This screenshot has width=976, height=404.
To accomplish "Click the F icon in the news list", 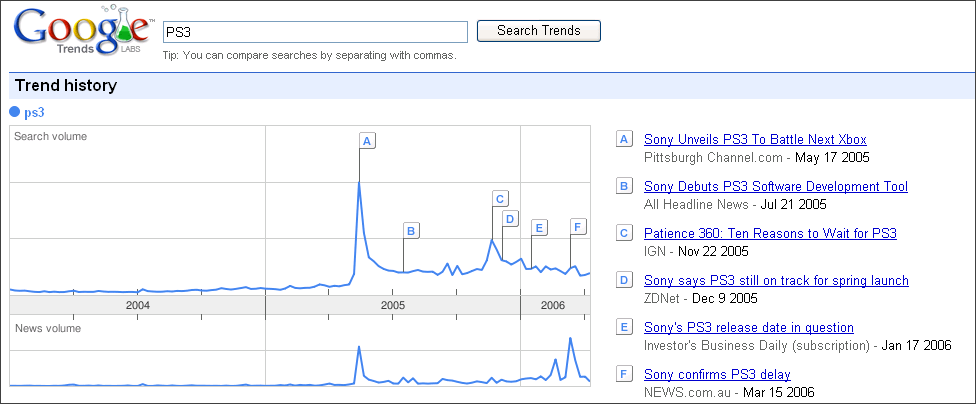I will 624,375.
